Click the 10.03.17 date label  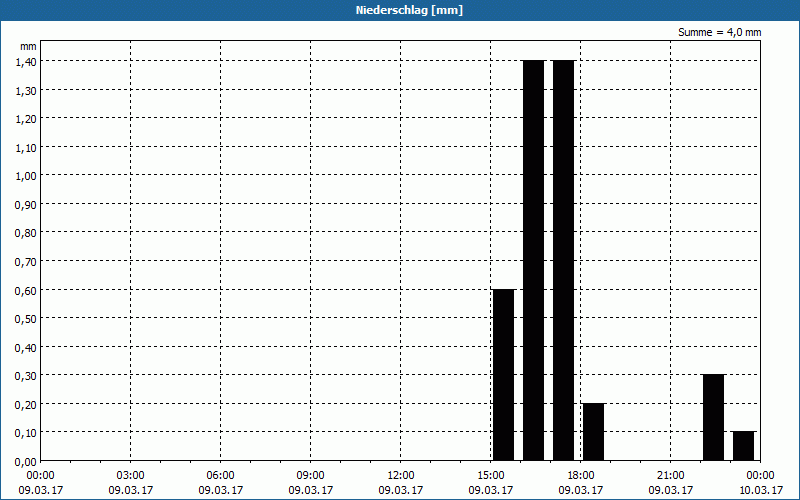760,490
